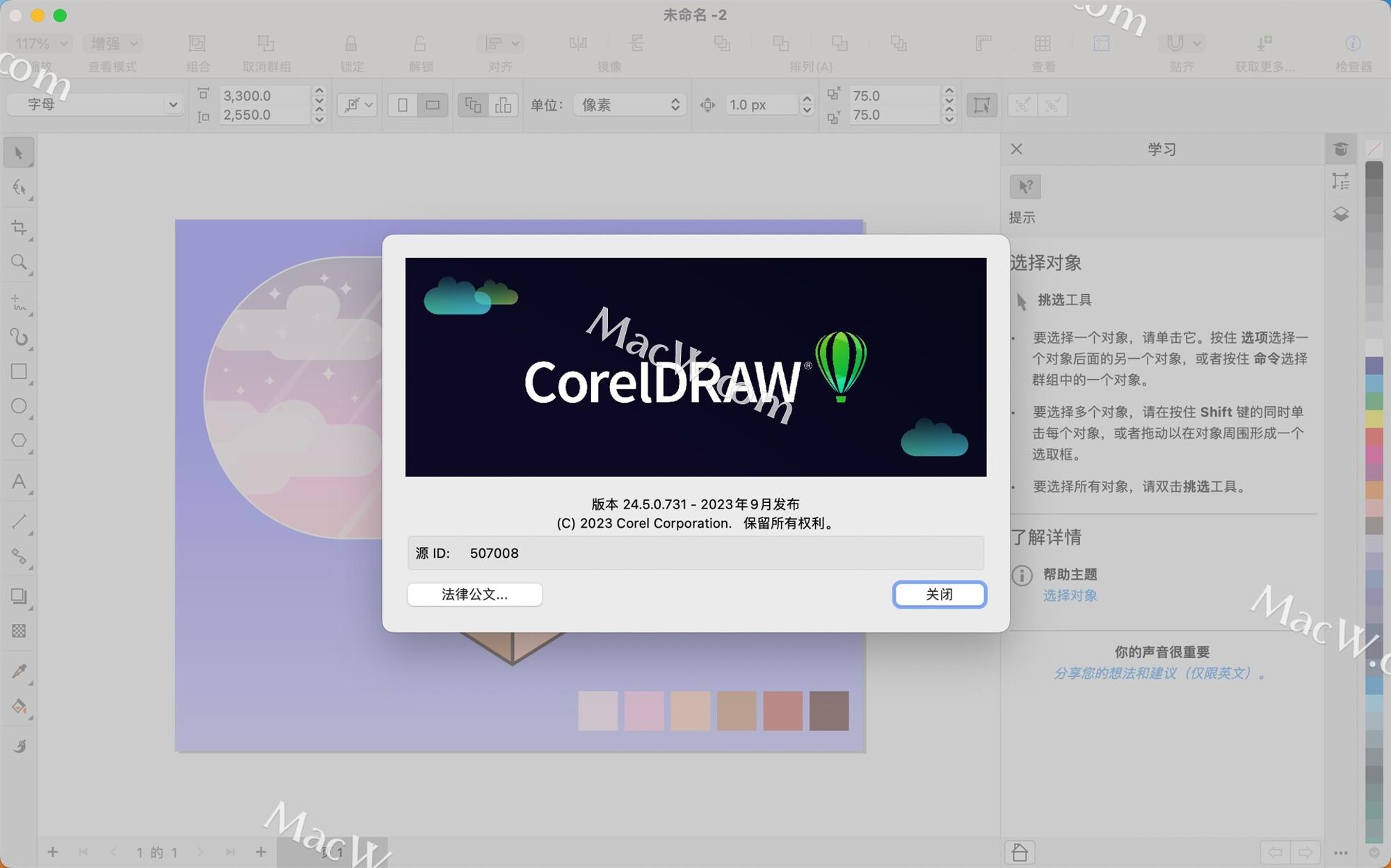This screenshot has height=868, width=1391.
Task: Click the 源 ID input field
Action: tap(695, 553)
